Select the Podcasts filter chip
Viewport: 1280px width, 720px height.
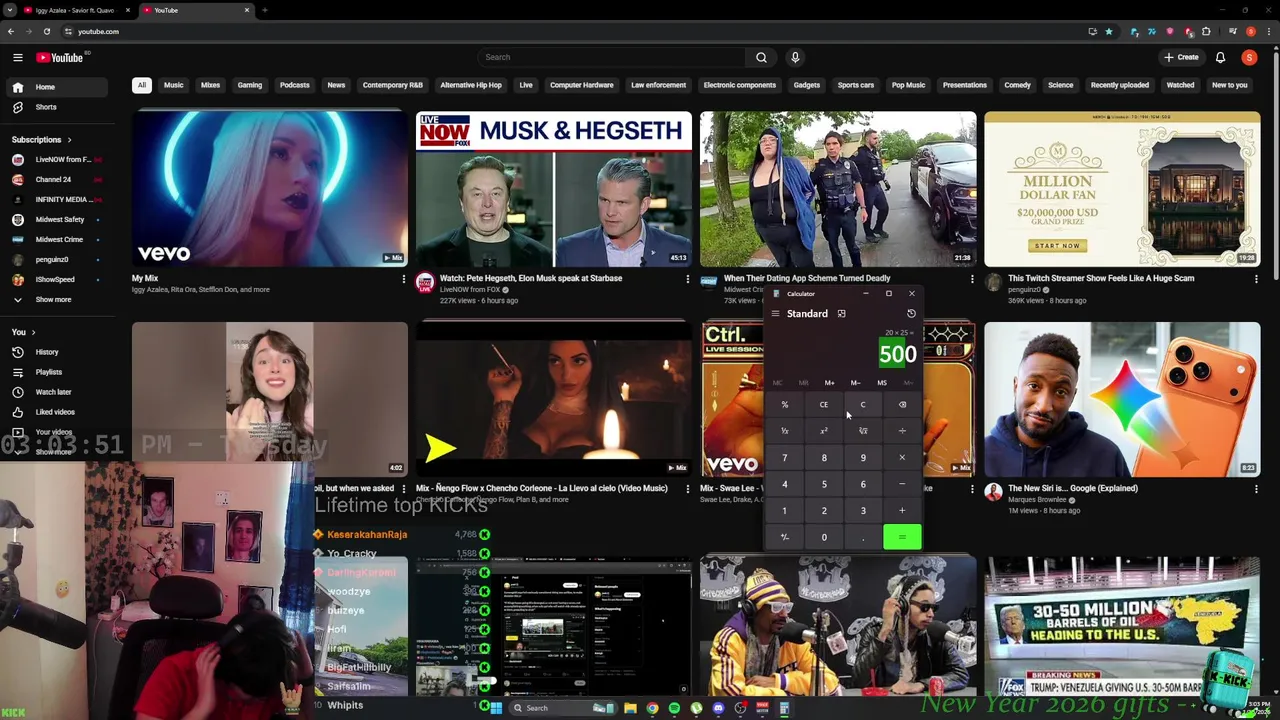[x=294, y=85]
